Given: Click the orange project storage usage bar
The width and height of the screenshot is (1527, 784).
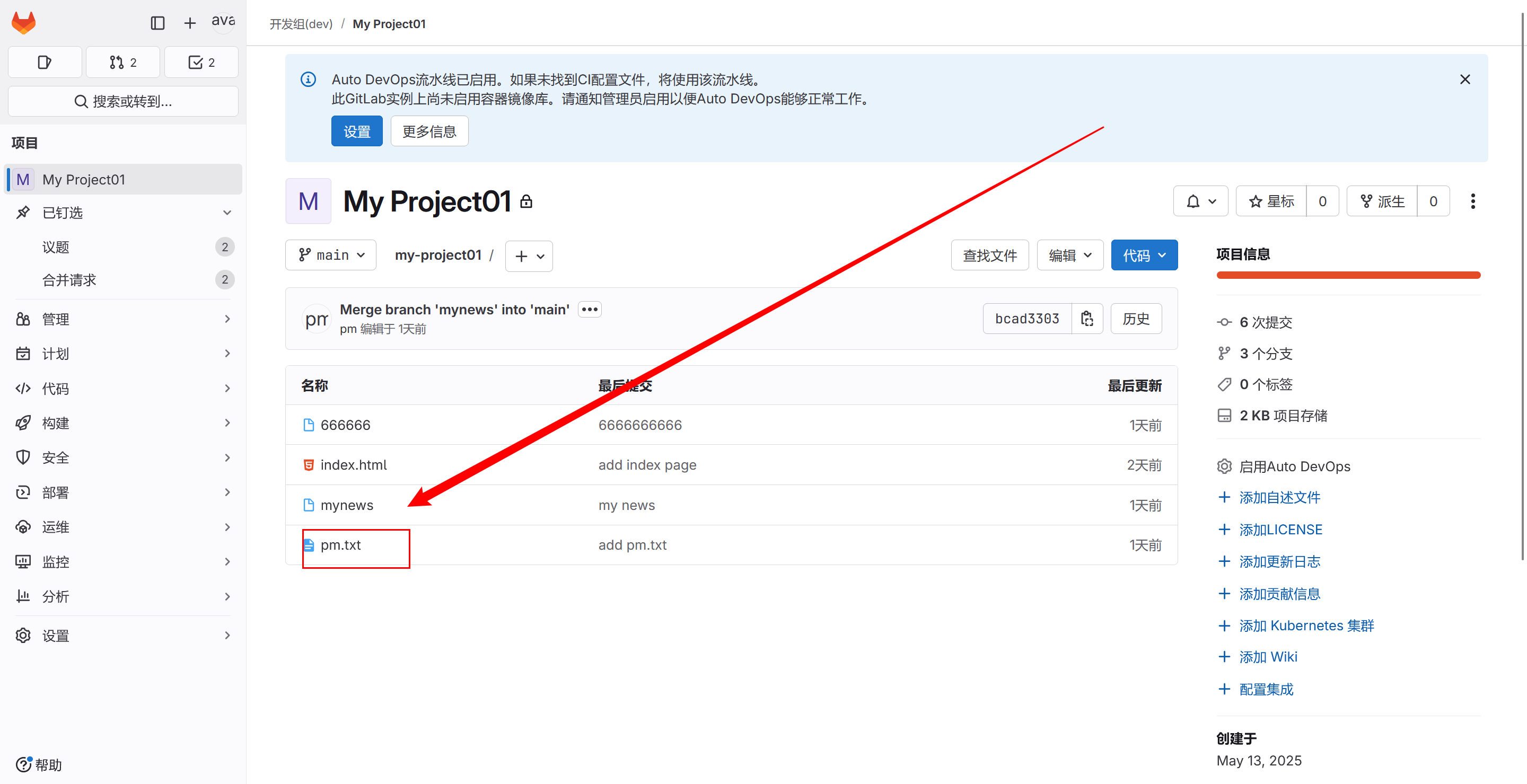Looking at the screenshot, I should pyautogui.click(x=1348, y=275).
